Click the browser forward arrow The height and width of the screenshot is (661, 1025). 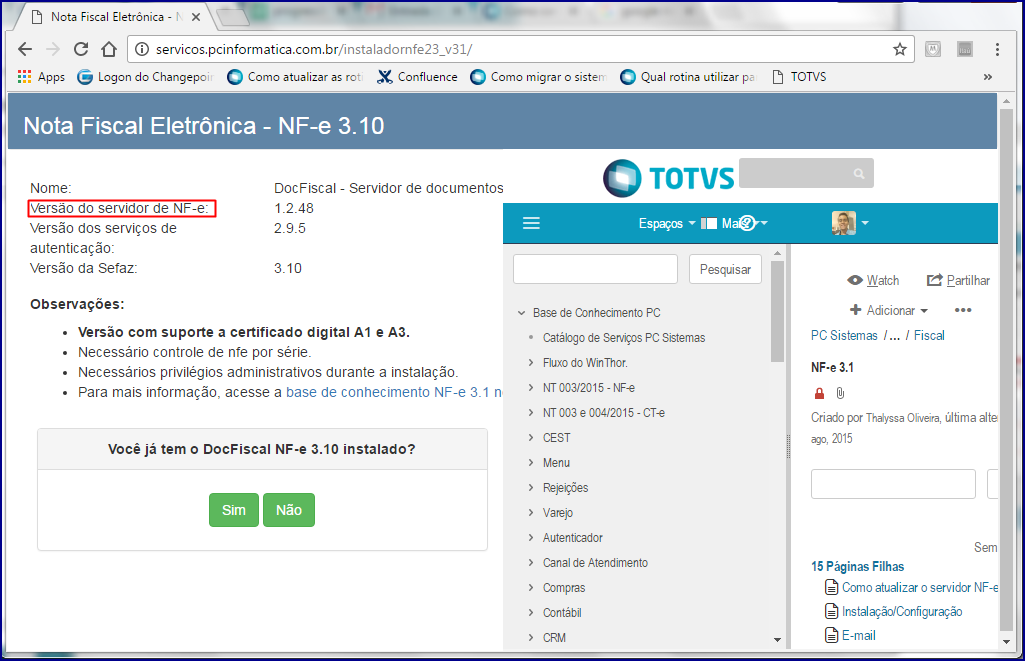(x=53, y=49)
